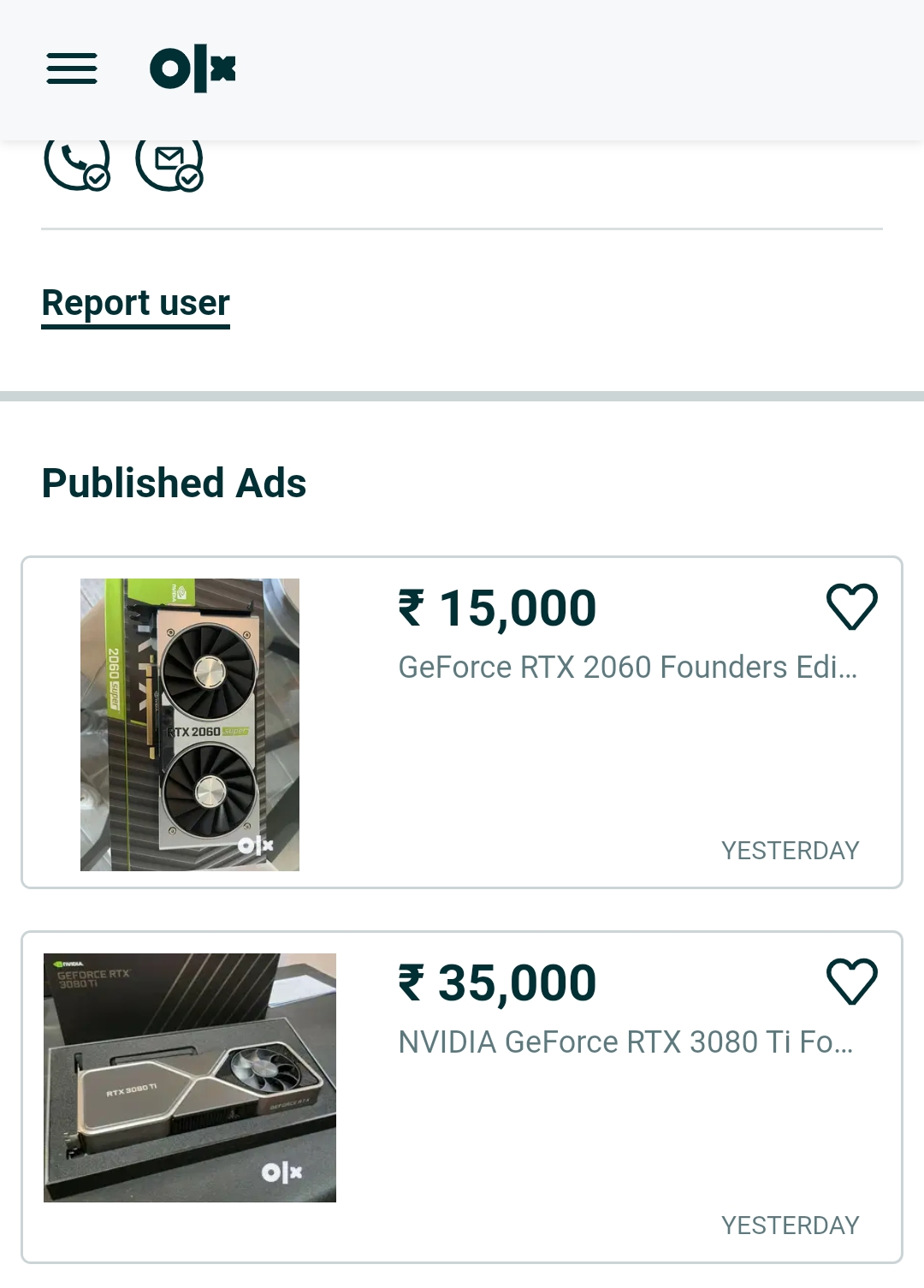Tap YESTERDAY label on RTX 3080 Ti ad
924x1288 pixels.
[790, 1226]
